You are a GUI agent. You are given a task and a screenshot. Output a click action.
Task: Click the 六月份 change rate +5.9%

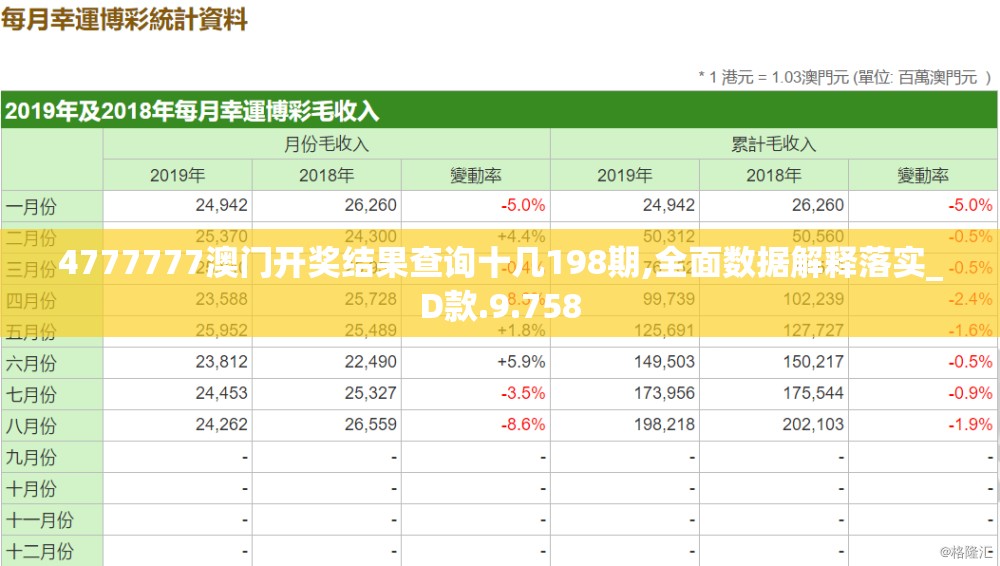click(521, 362)
